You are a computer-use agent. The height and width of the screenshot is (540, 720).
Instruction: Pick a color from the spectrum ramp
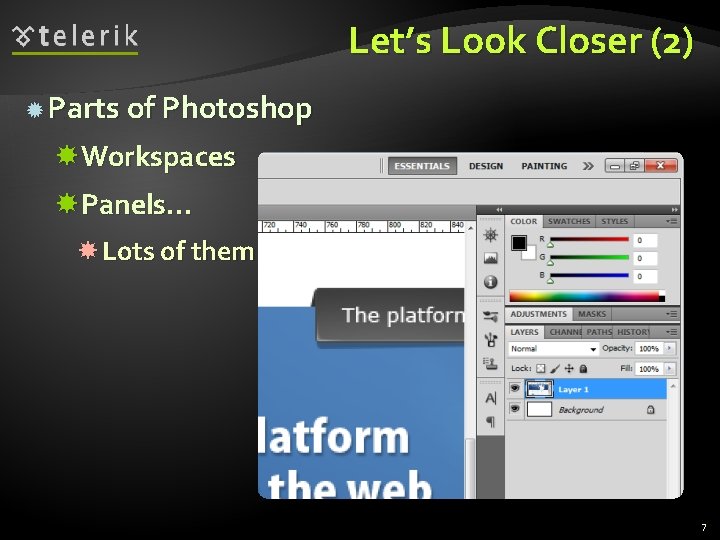pyautogui.click(x=587, y=296)
